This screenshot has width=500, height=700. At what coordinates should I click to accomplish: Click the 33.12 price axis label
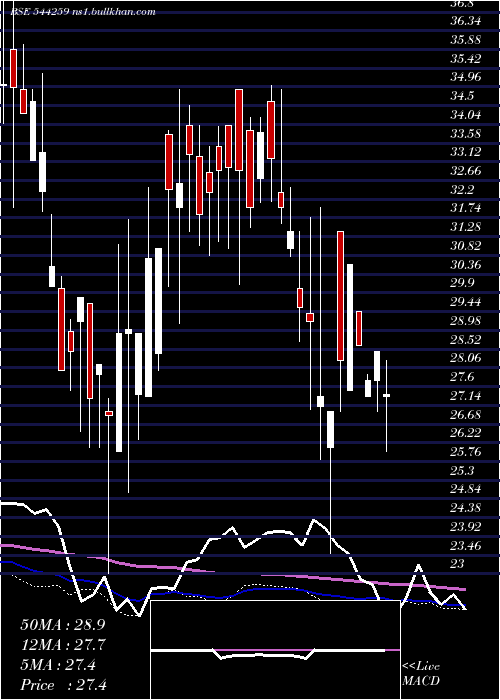click(466, 152)
